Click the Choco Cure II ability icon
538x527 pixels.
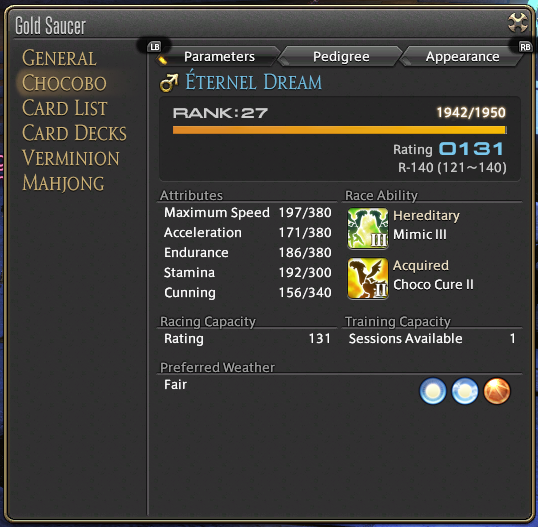[x=368, y=279]
